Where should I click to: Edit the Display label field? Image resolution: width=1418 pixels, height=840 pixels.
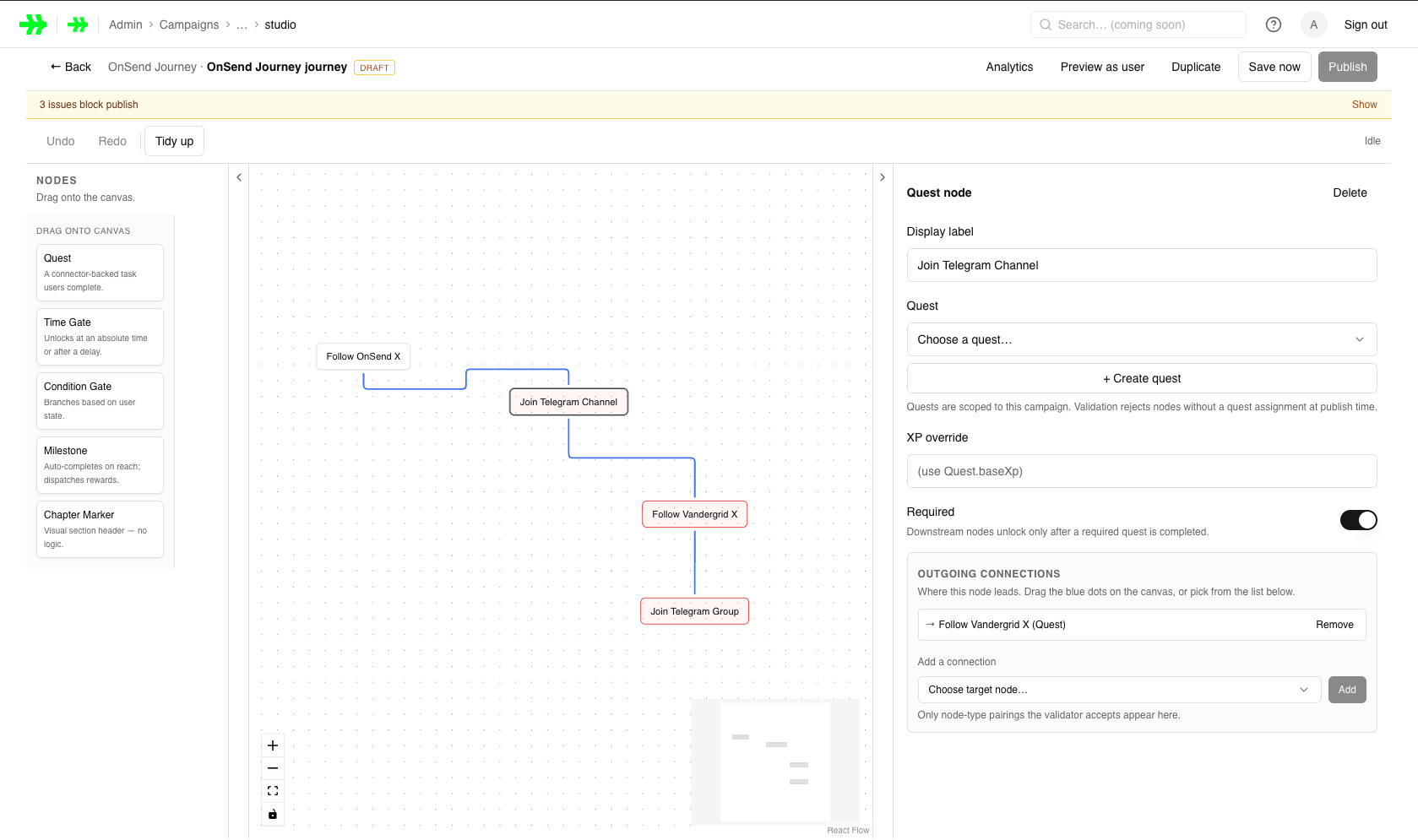coord(1142,265)
